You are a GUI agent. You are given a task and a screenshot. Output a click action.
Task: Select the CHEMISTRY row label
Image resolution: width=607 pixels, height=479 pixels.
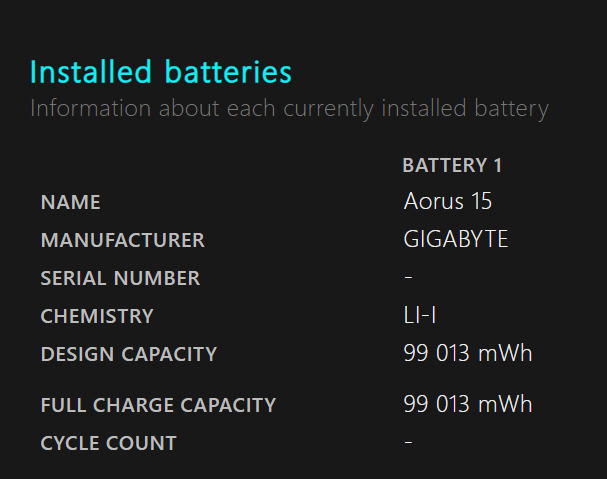pos(97,316)
